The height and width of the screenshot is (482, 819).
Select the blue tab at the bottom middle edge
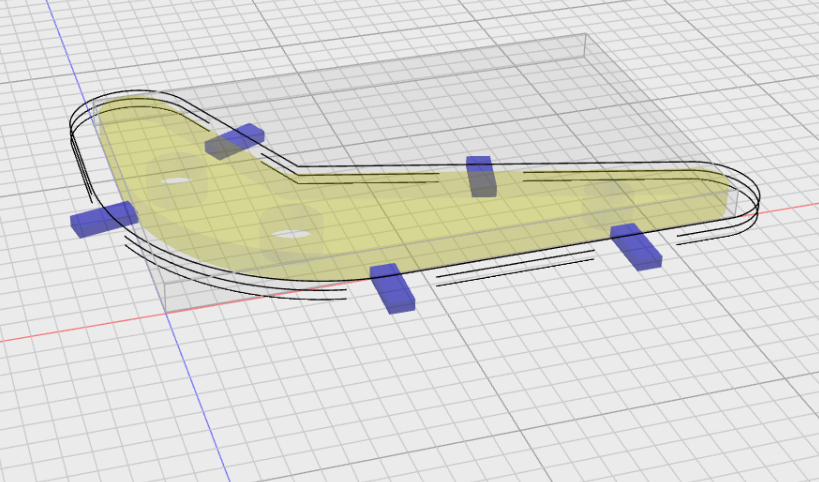tap(392, 288)
